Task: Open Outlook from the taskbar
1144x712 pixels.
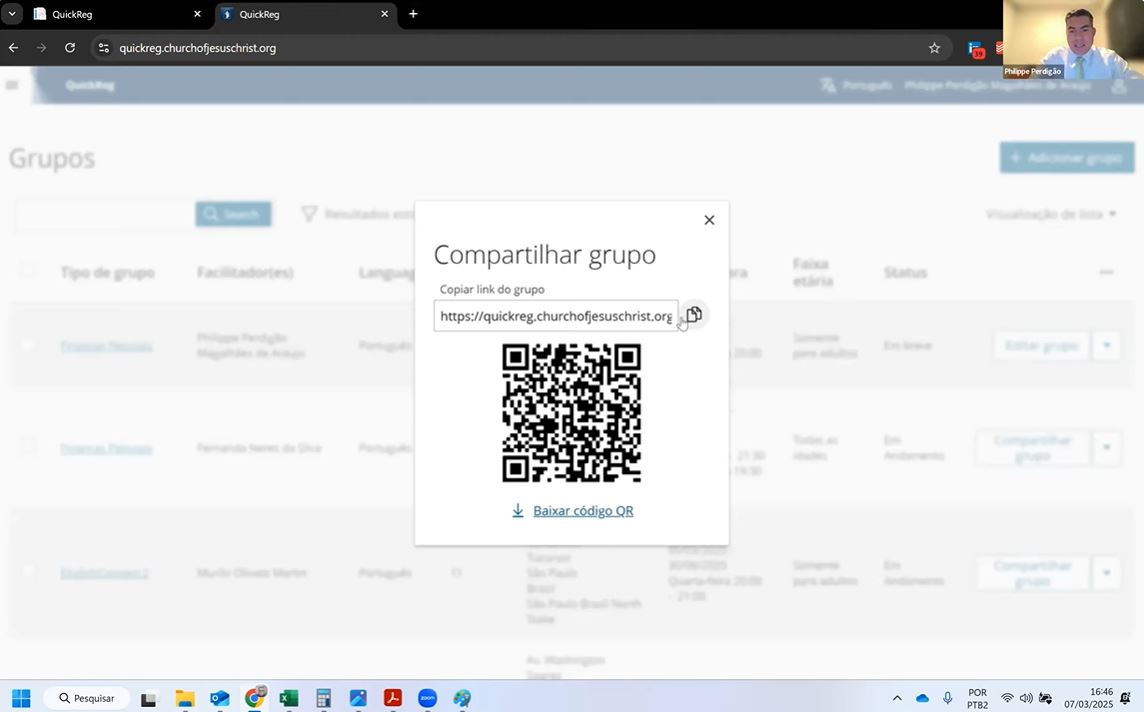Action: (x=220, y=699)
